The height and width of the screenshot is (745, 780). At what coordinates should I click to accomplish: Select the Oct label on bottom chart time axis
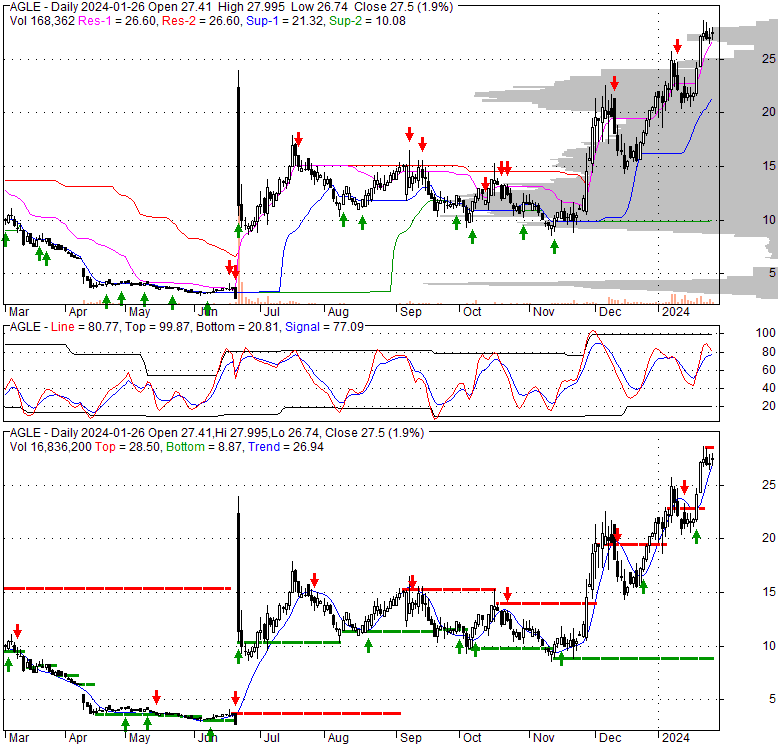[x=472, y=738]
